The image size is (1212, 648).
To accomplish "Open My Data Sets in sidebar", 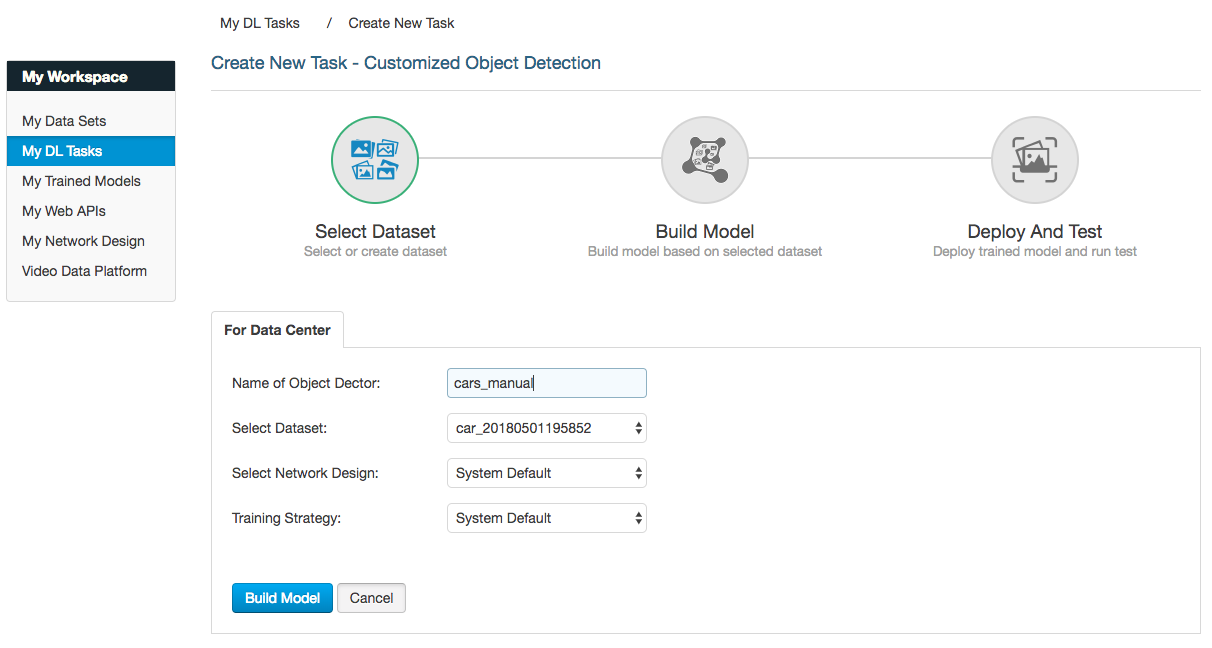I will click(x=64, y=121).
